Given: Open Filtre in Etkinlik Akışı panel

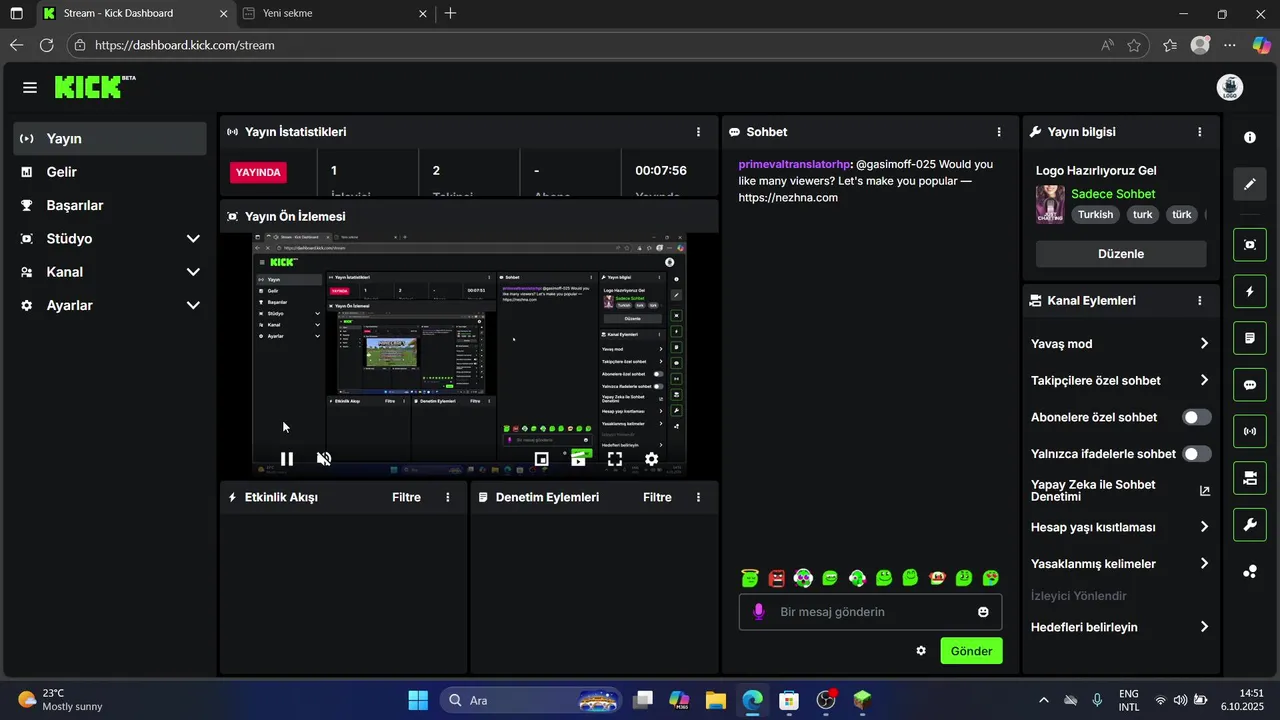Looking at the screenshot, I should [x=406, y=497].
